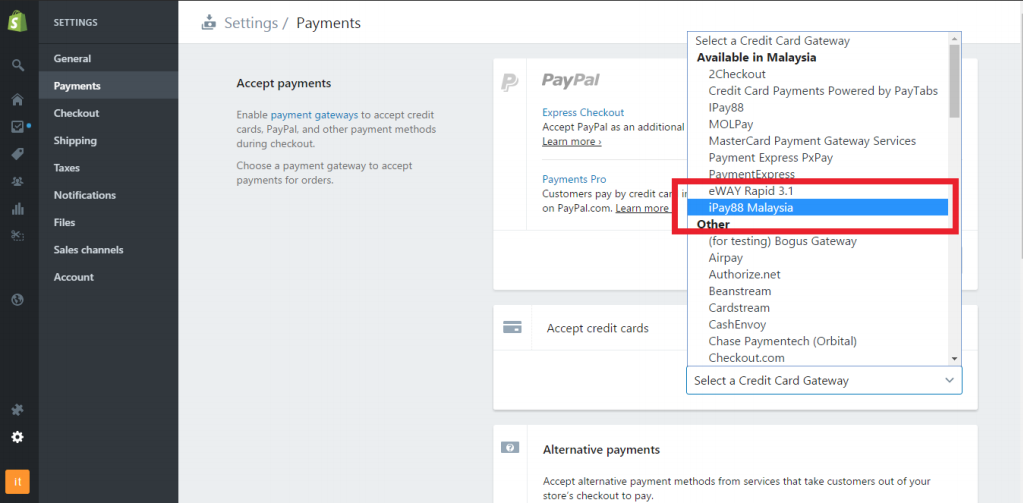Go to Home via house icon

coord(18,100)
